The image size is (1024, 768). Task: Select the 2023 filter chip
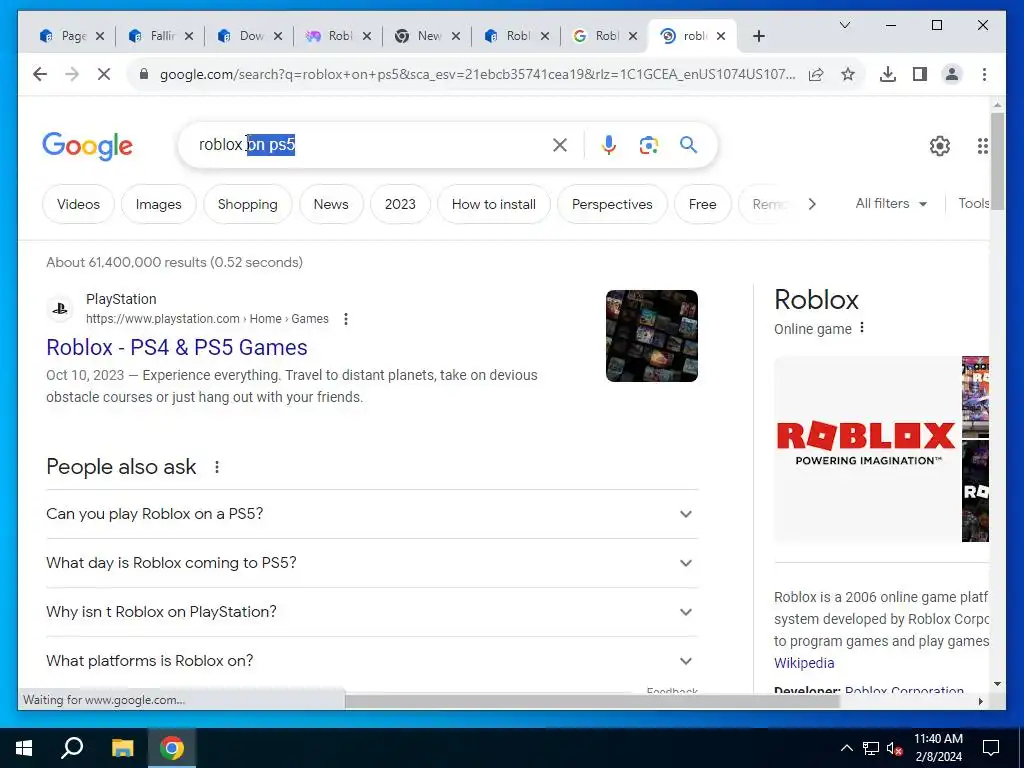click(x=400, y=204)
